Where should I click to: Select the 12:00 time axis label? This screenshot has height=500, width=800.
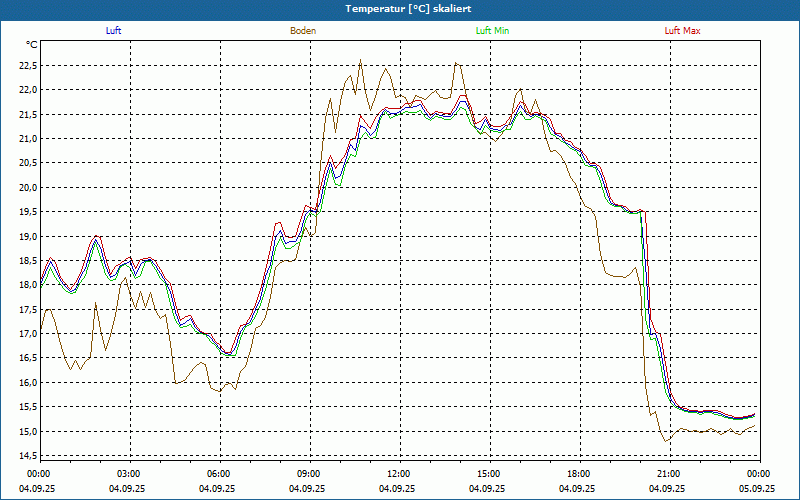coord(398,474)
